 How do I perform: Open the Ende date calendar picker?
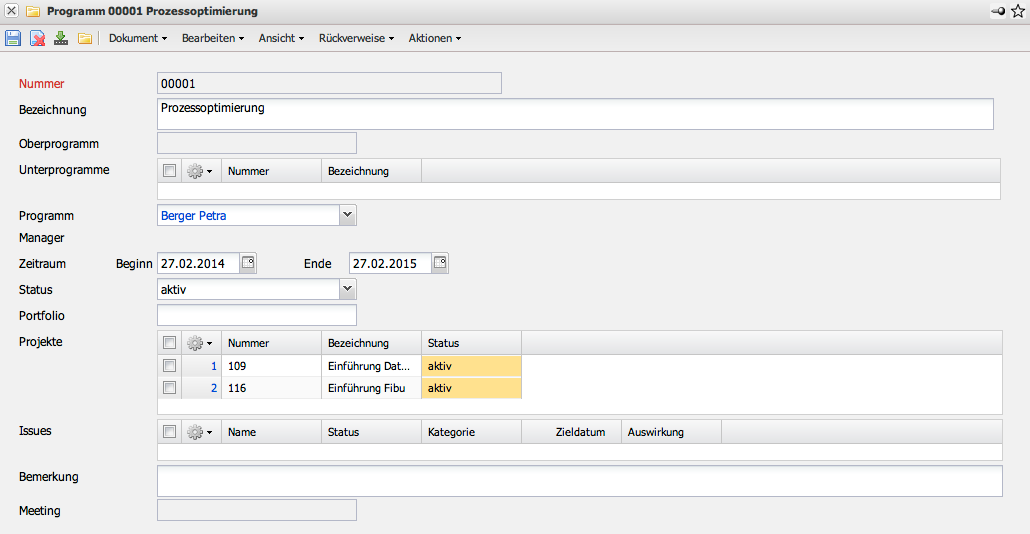point(440,263)
